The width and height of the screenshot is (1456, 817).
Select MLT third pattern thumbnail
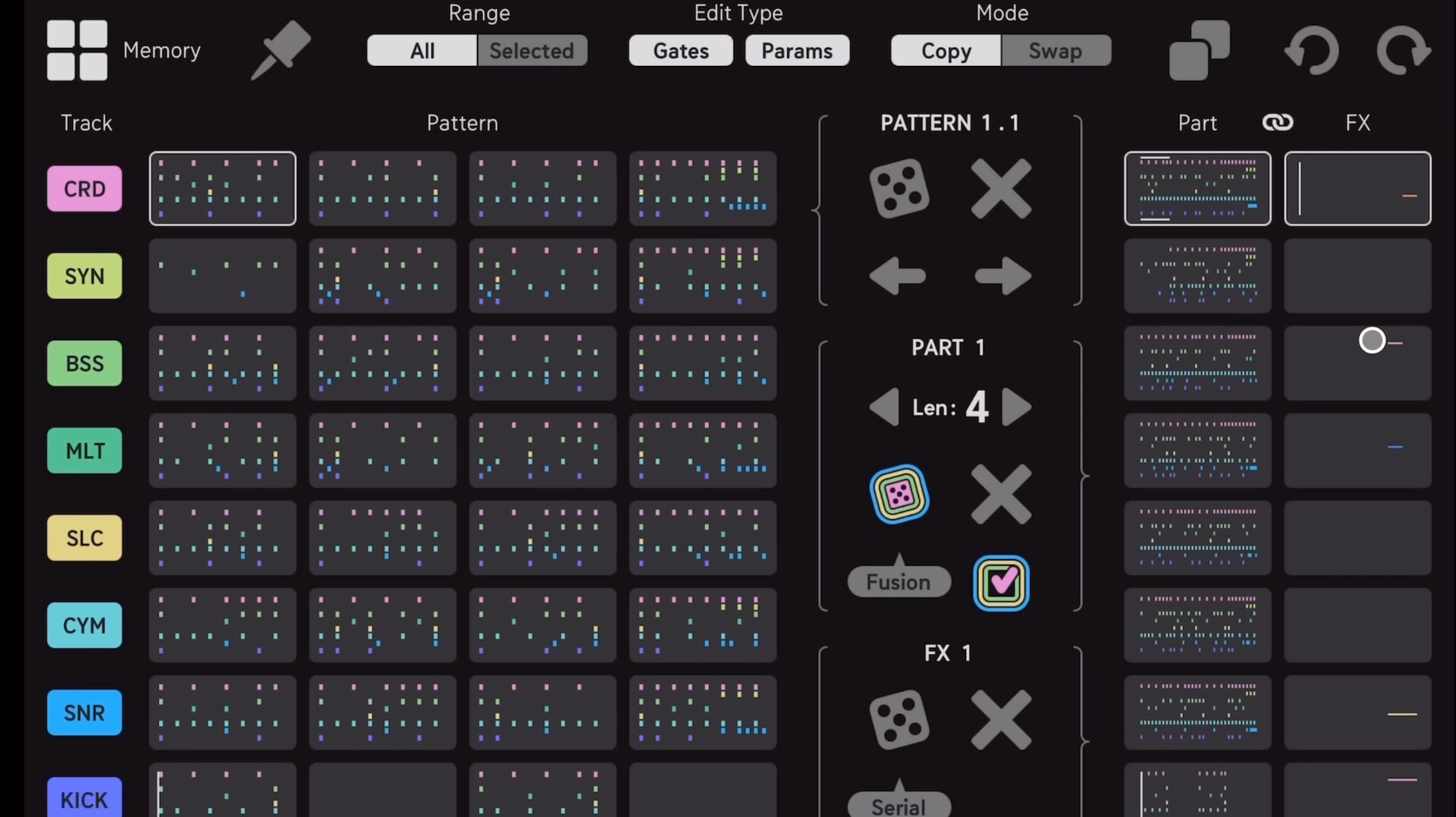tap(542, 451)
